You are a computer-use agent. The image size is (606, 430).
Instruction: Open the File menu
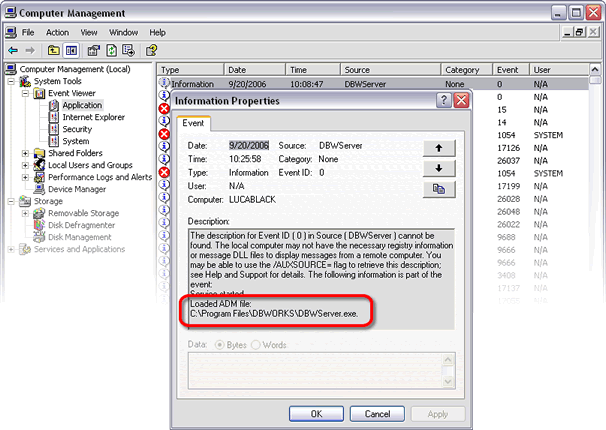pyautogui.click(x=28, y=32)
